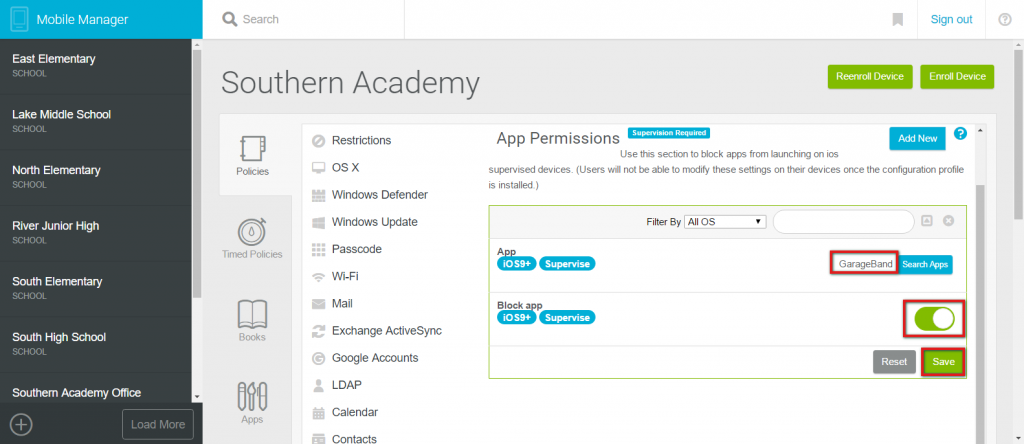1024x444 pixels.
Task: Collapse the filter panel with arrow icon
Action: [927, 221]
